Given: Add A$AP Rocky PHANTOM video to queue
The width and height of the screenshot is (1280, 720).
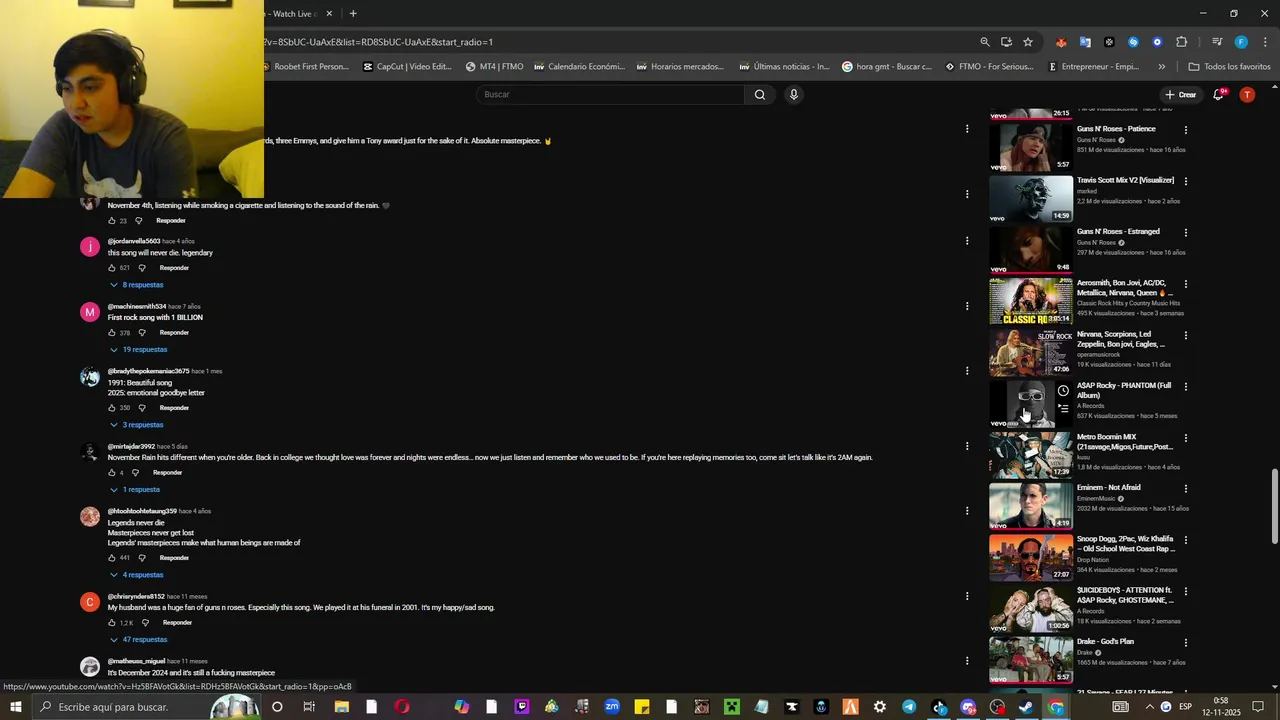Looking at the screenshot, I should 1063,408.
